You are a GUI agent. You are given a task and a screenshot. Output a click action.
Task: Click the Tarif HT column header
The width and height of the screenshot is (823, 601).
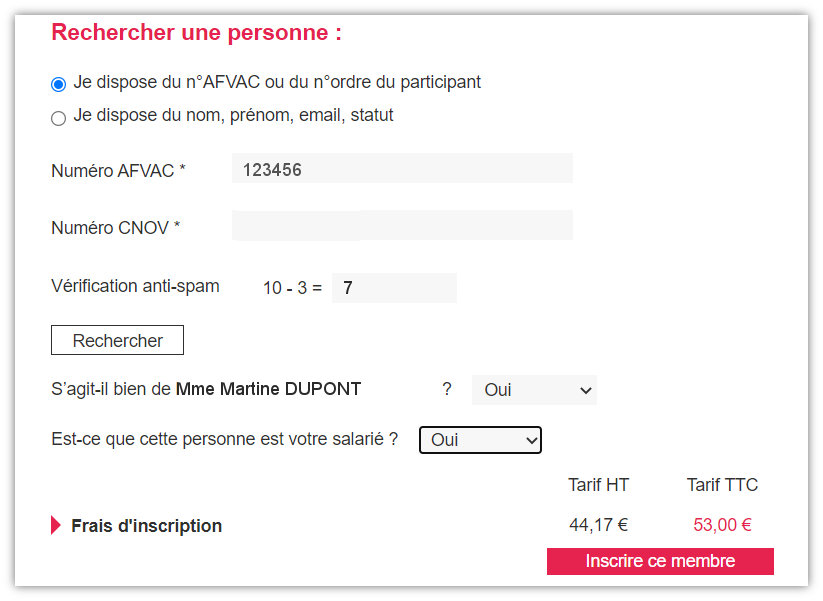(598, 484)
